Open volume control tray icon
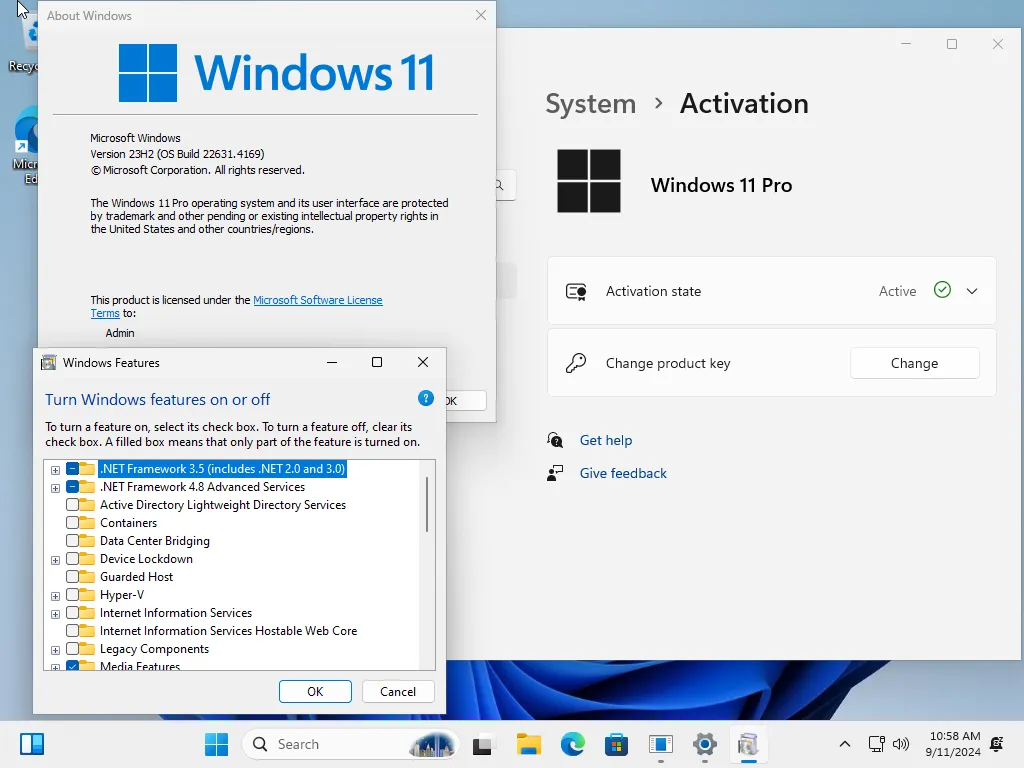1024x768 pixels. point(901,744)
